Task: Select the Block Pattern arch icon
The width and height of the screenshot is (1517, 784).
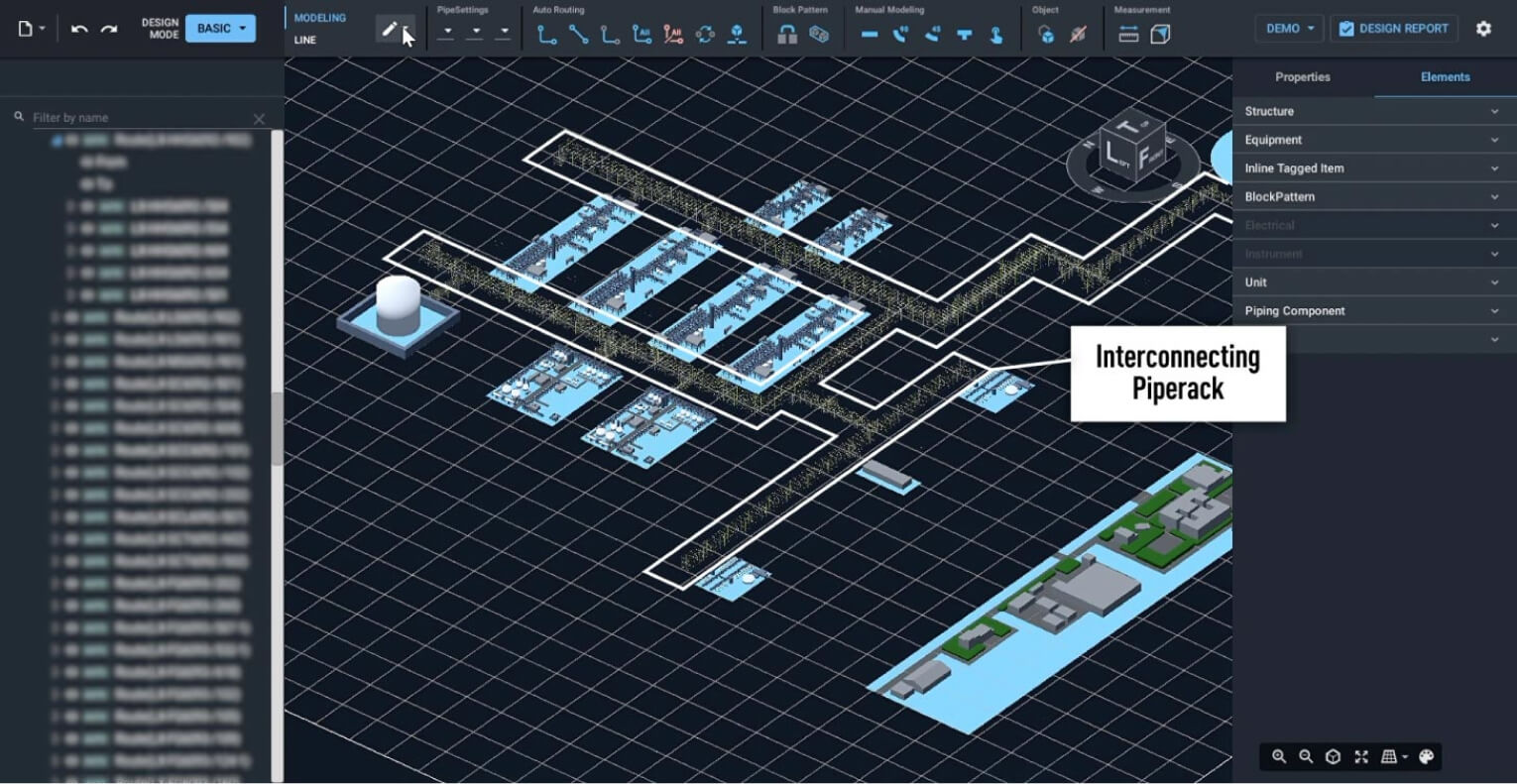Action: (x=787, y=35)
